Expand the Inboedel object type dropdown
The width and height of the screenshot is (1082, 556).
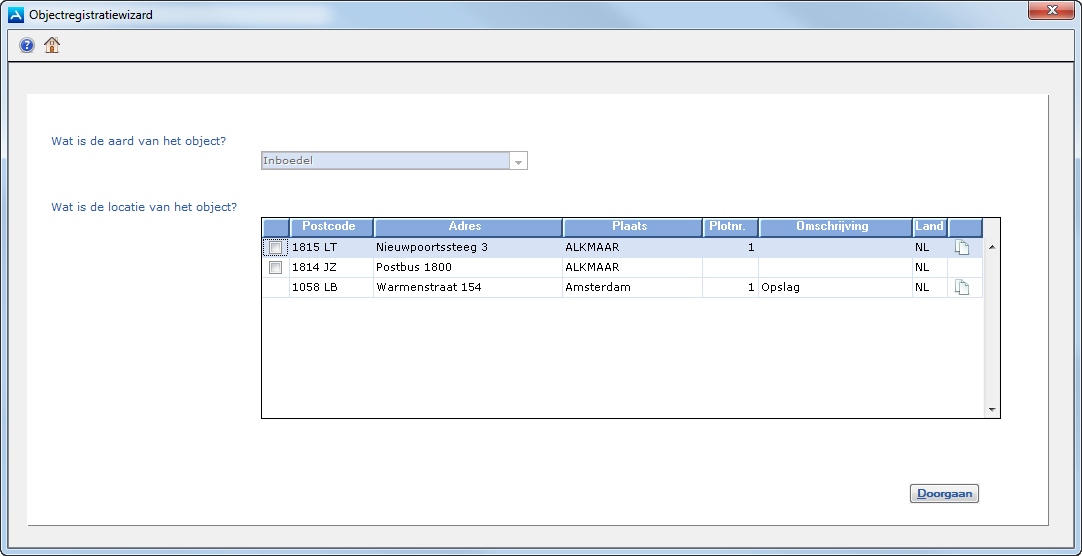click(x=518, y=161)
